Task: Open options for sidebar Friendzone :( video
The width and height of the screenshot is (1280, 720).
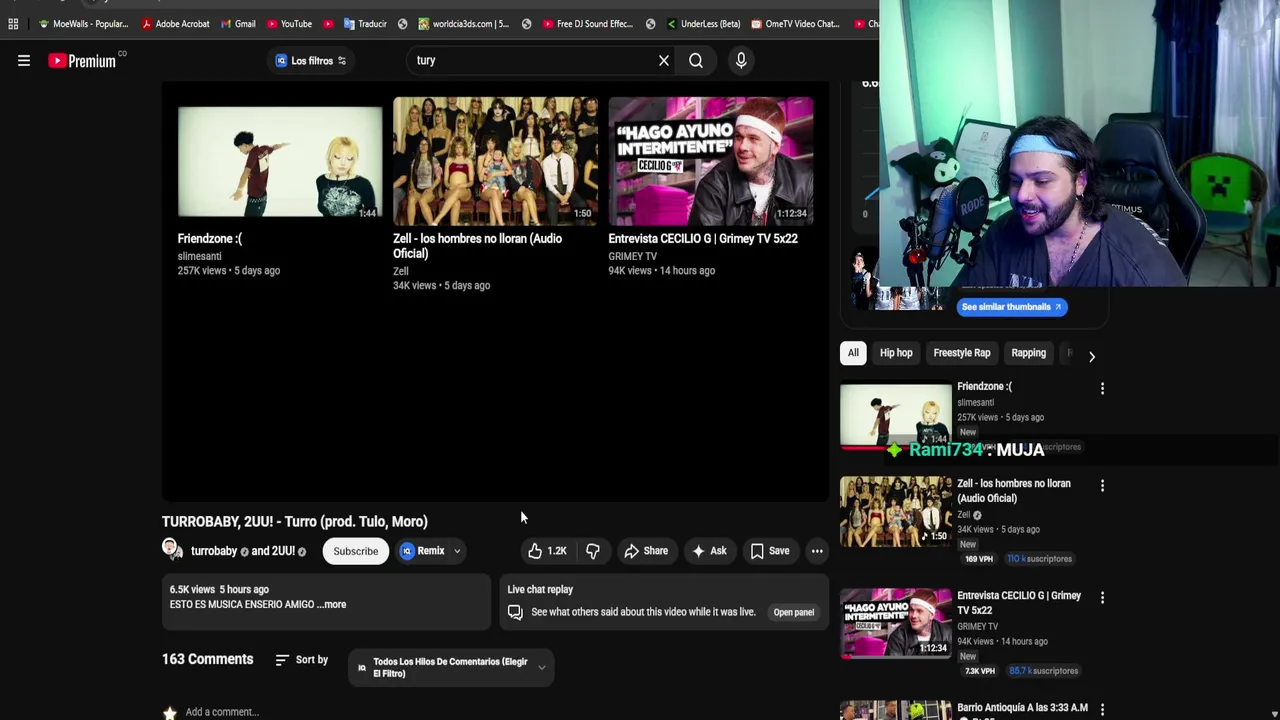Action: 1103,388
